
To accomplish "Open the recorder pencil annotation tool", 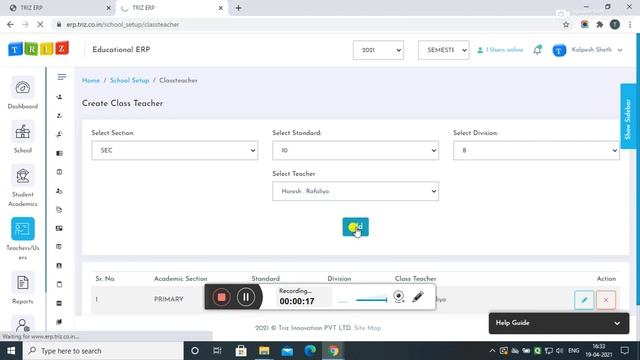I will click(418, 297).
